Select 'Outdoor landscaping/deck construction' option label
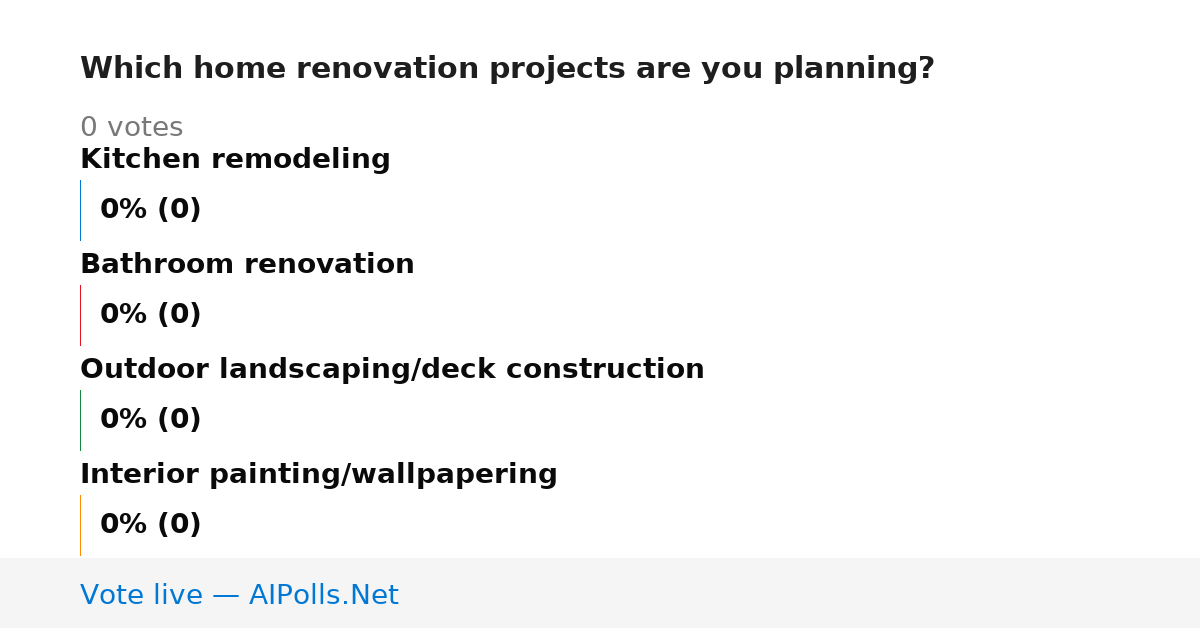This screenshot has height=628, width=1200. [392, 369]
